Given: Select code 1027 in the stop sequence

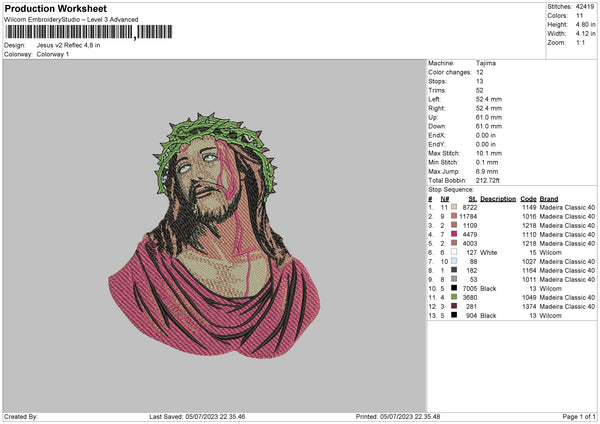Looking at the screenshot, I should point(529,262).
